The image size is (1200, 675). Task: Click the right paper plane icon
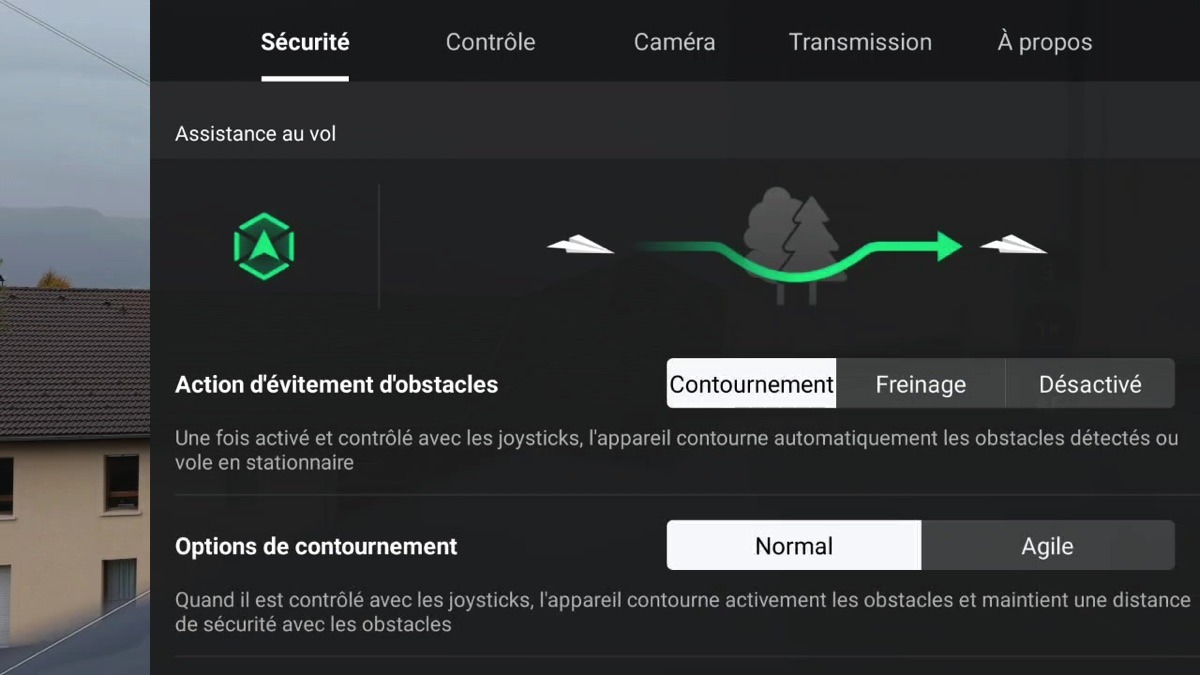[x=1013, y=244]
